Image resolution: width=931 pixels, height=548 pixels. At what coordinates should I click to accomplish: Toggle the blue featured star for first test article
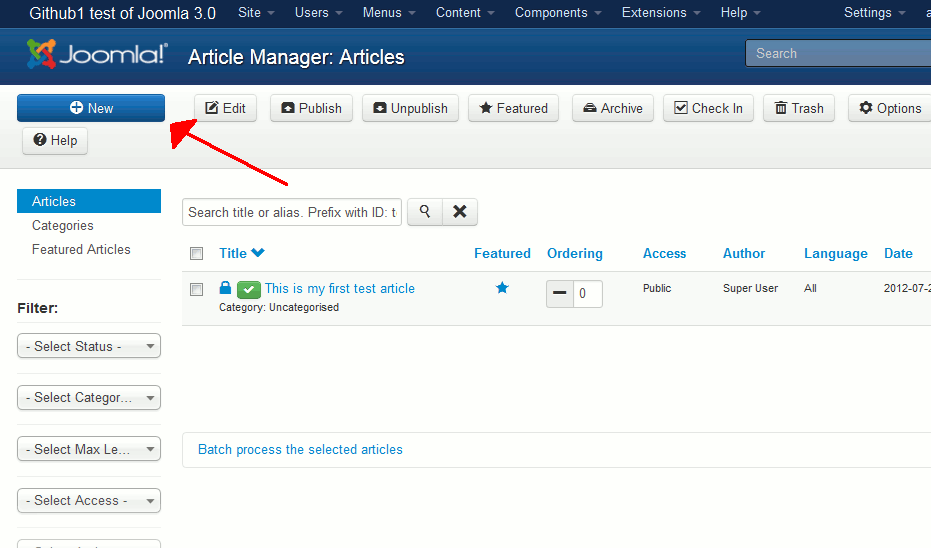[502, 288]
